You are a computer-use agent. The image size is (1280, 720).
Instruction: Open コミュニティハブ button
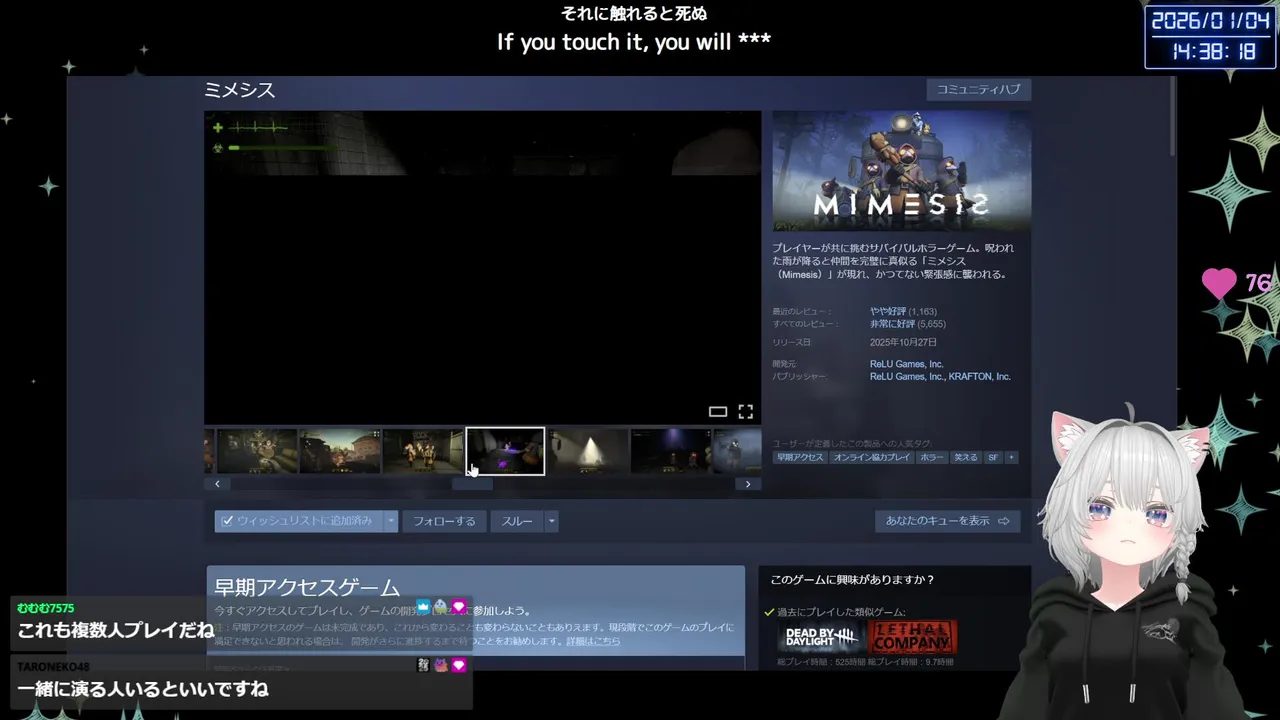(979, 89)
